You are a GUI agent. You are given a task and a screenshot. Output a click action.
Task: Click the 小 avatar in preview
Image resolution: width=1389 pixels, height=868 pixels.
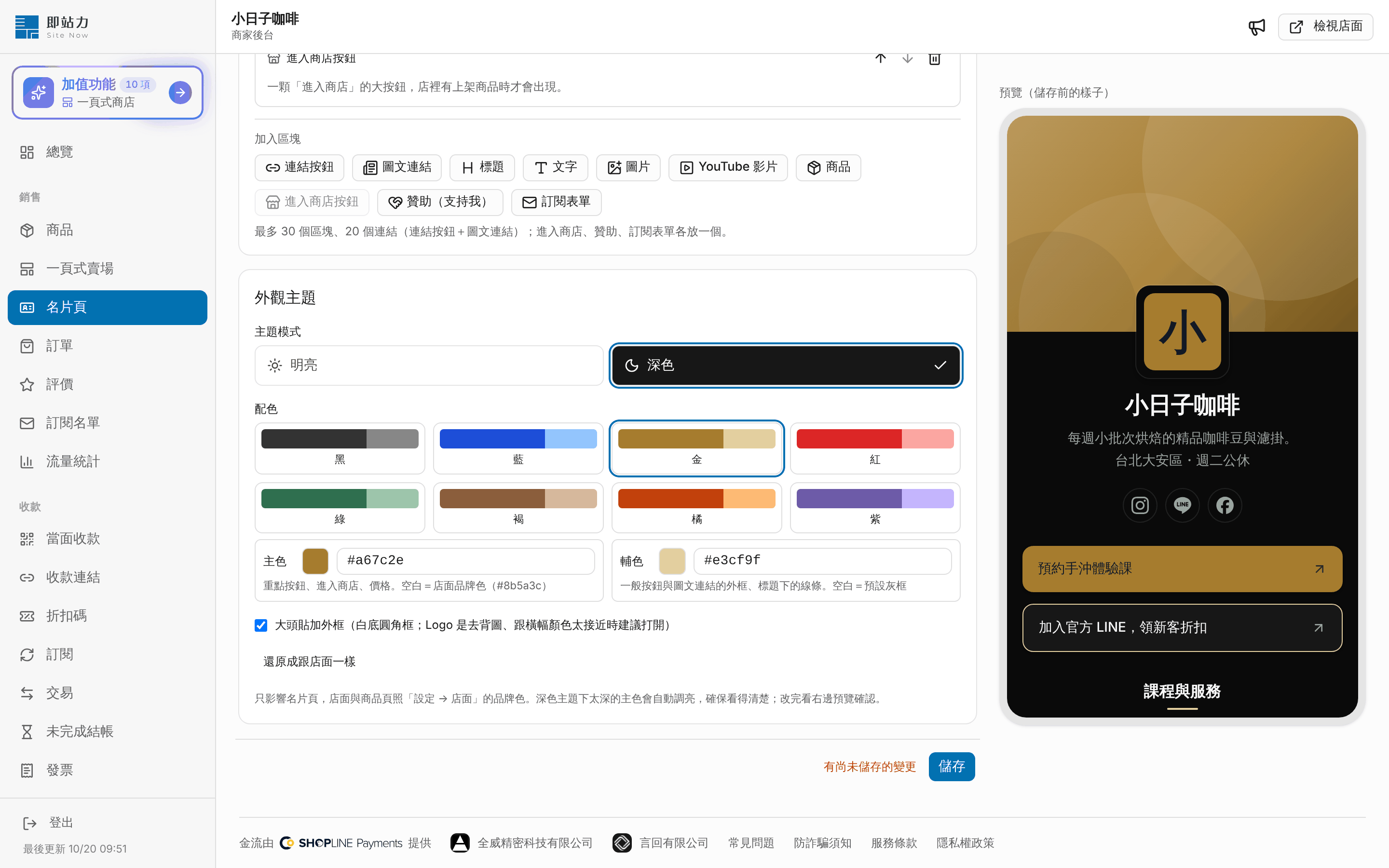pos(1182,331)
